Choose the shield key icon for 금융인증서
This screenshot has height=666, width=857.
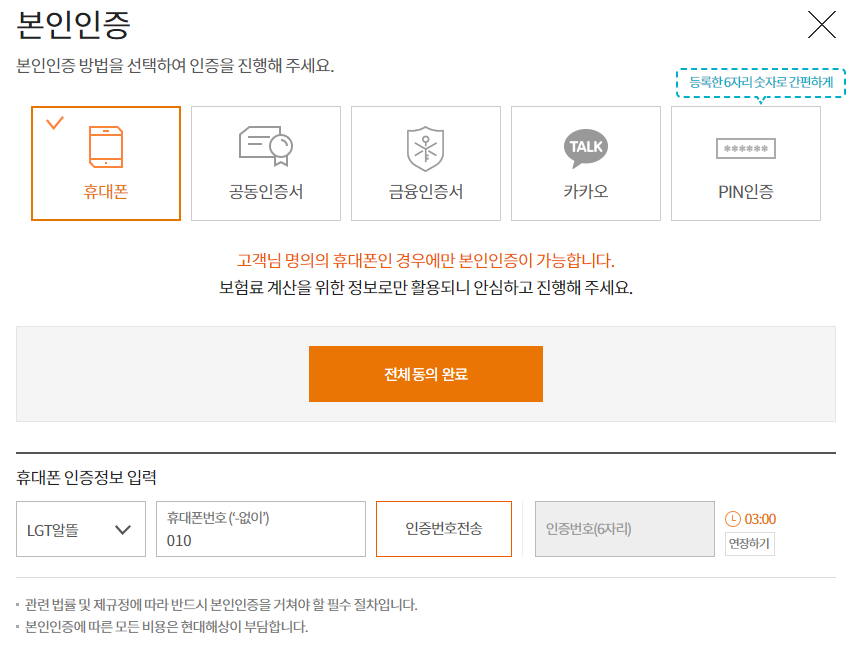[x=425, y=148]
